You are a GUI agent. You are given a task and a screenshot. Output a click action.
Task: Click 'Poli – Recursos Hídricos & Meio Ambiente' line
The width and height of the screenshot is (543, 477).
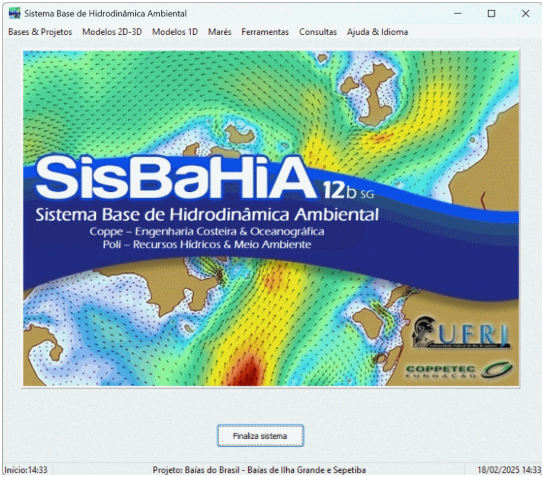pyautogui.click(x=207, y=245)
